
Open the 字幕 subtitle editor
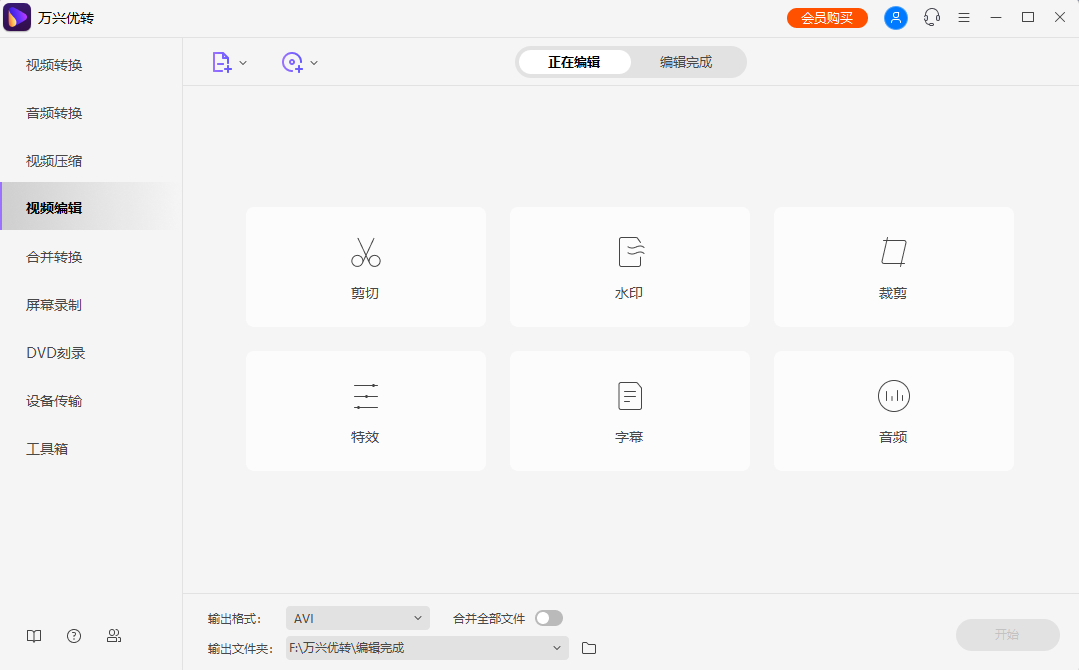[x=629, y=410]
